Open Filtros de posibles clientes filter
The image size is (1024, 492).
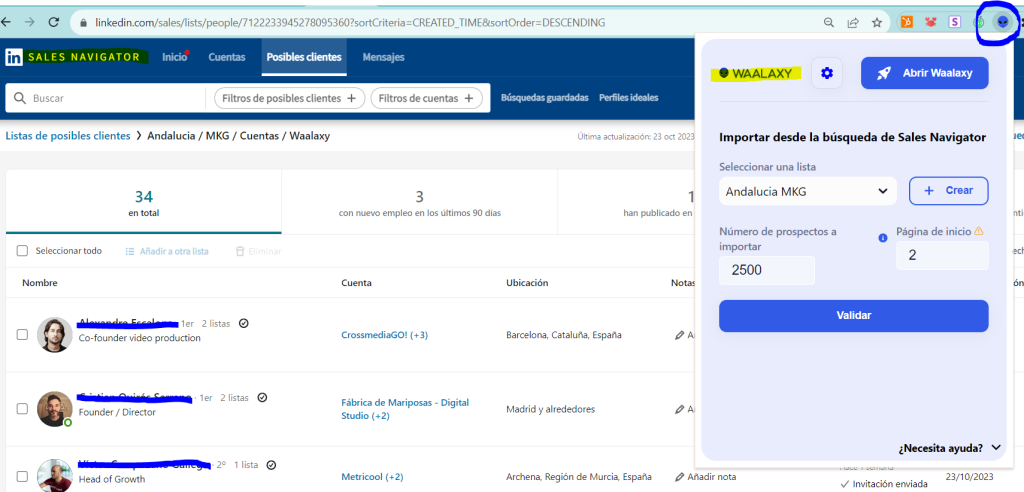coord(289,98)
